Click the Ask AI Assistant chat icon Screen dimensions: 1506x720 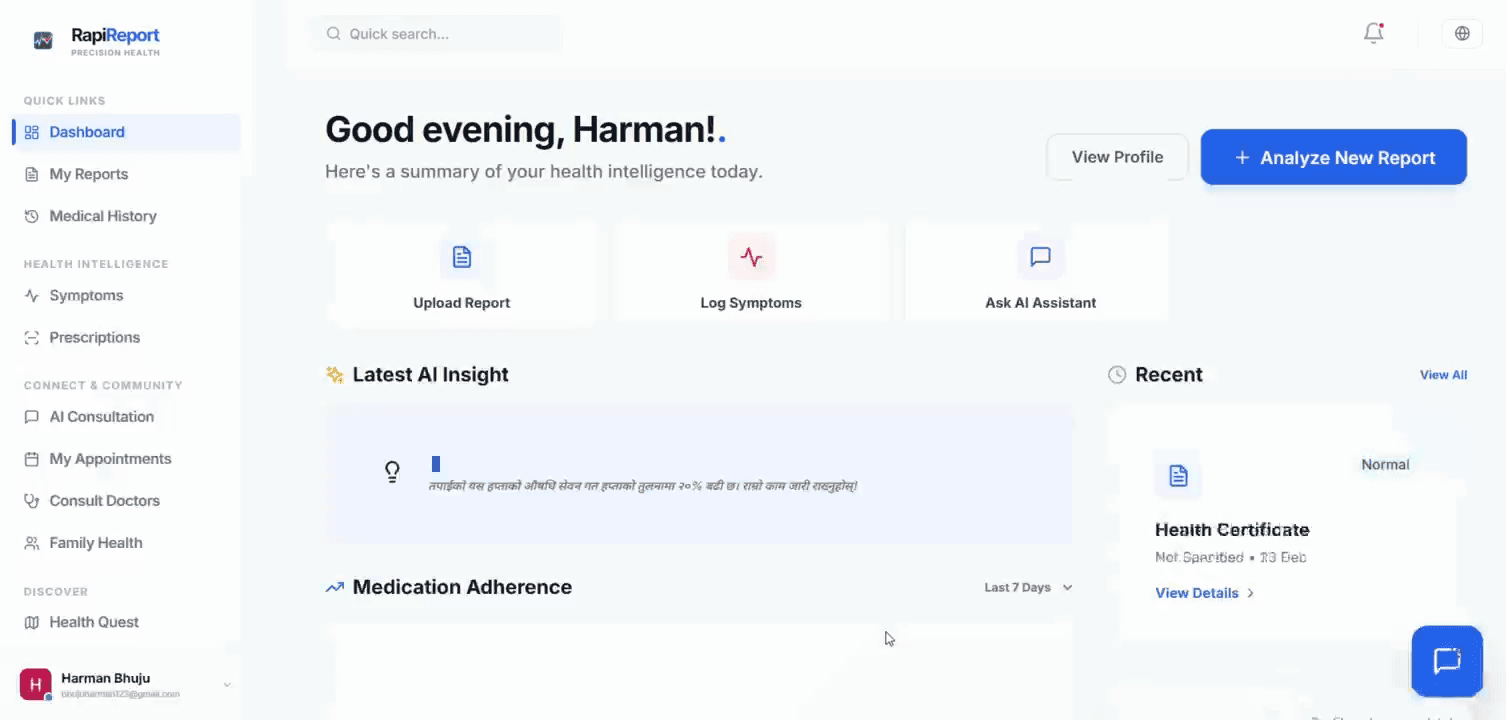click(1041, 257)
